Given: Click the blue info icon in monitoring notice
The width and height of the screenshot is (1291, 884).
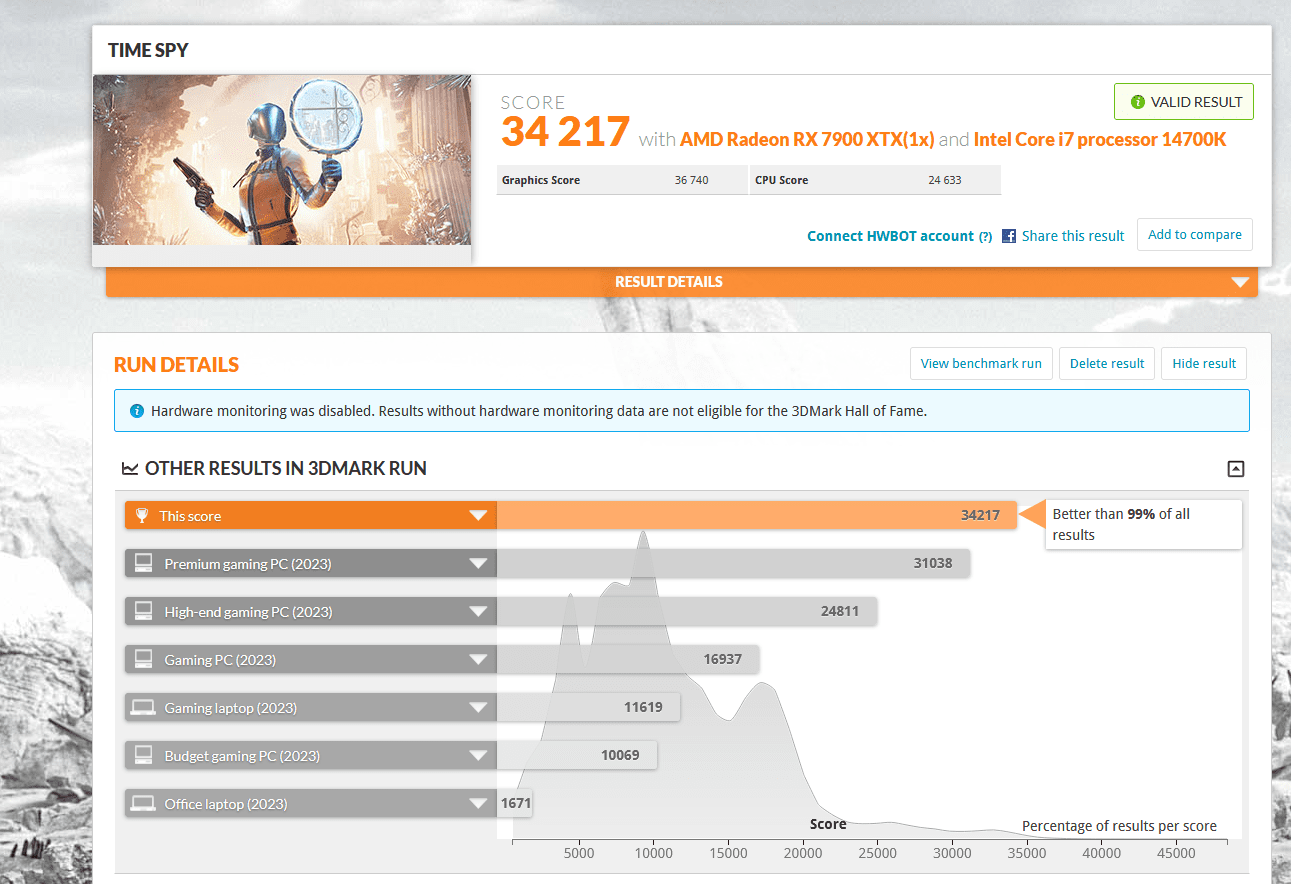Looking at the screenshot, I should [x=137, y=411].
